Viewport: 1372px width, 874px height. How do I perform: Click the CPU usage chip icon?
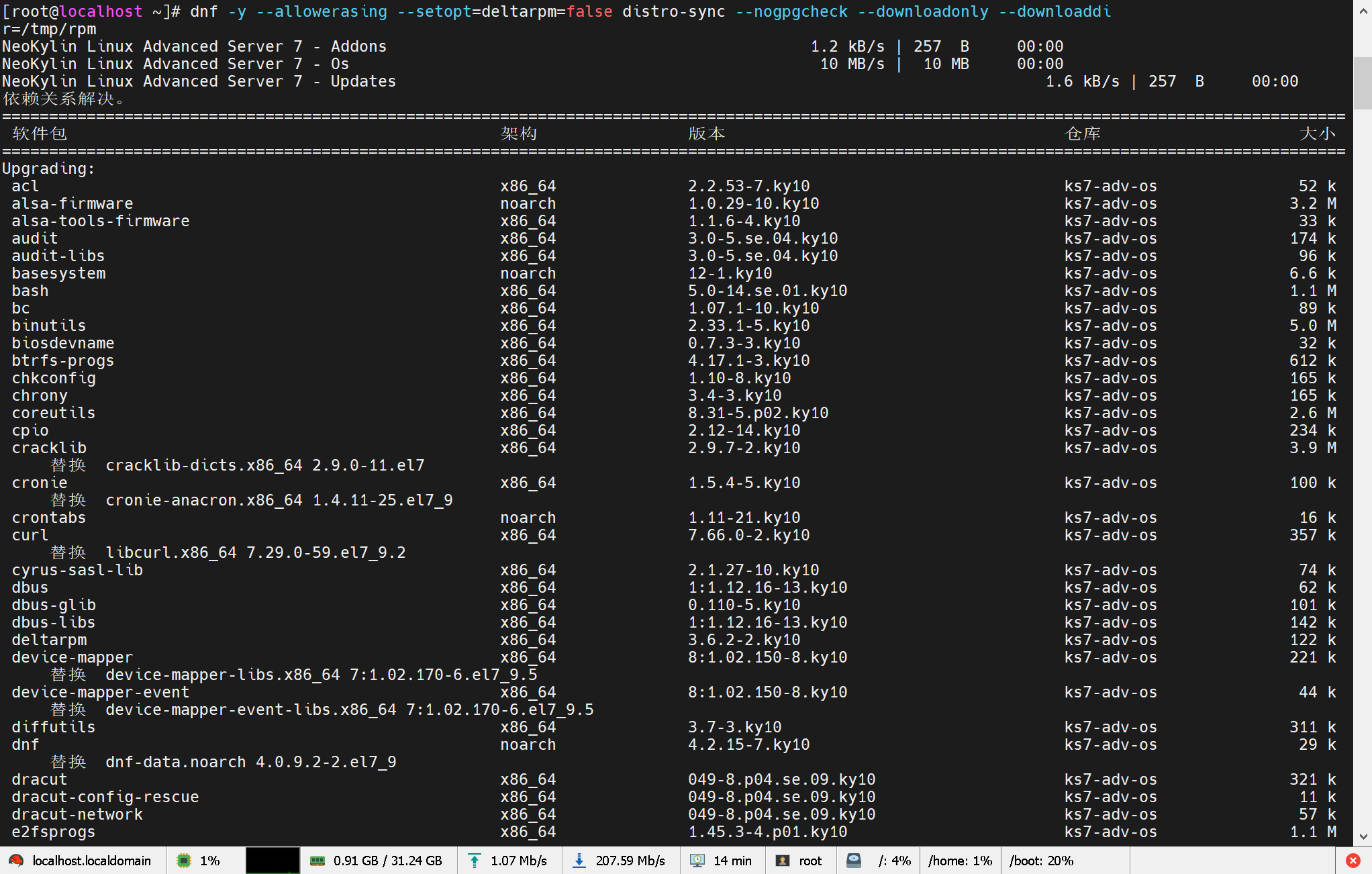pos(183,861)
